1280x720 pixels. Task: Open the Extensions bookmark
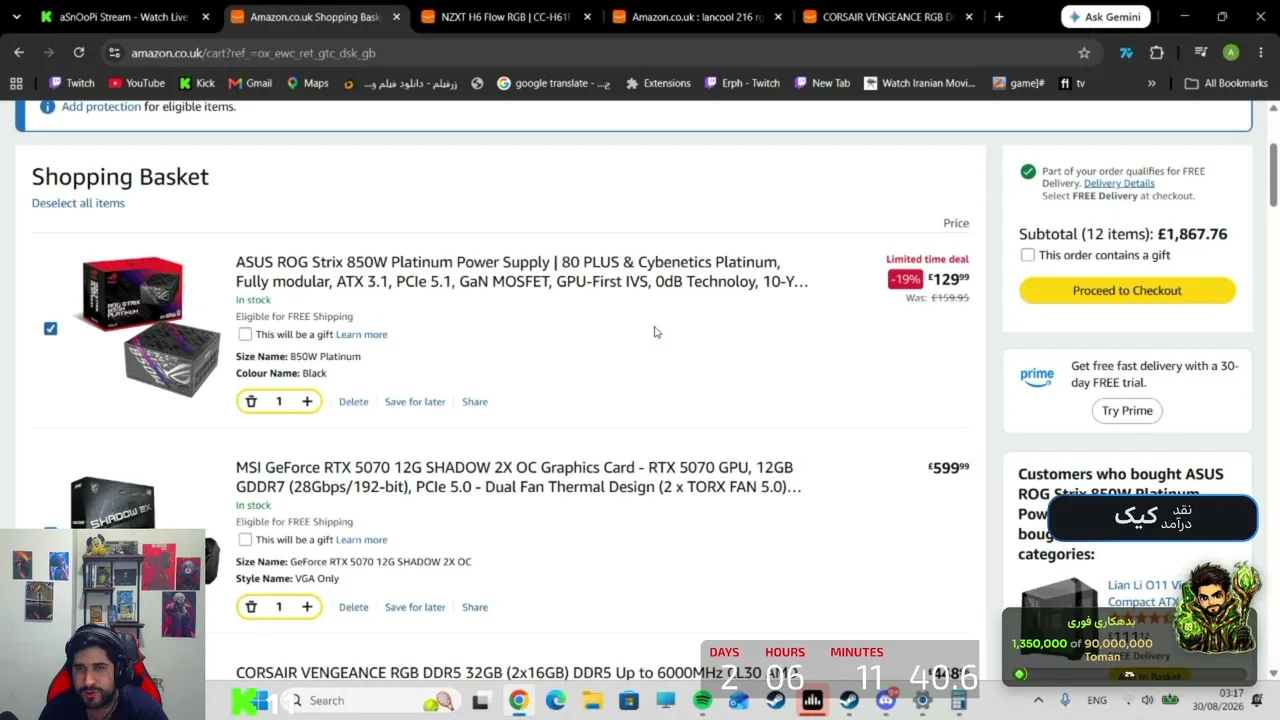658,83
